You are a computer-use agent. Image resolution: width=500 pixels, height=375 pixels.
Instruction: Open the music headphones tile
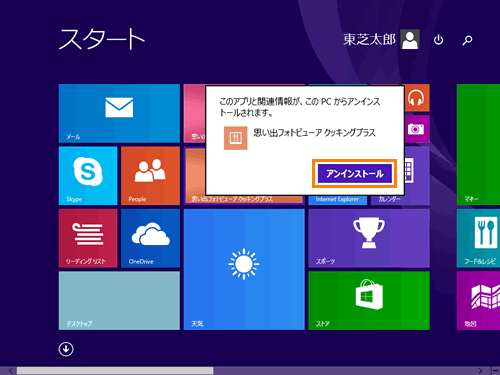point(416,98)
